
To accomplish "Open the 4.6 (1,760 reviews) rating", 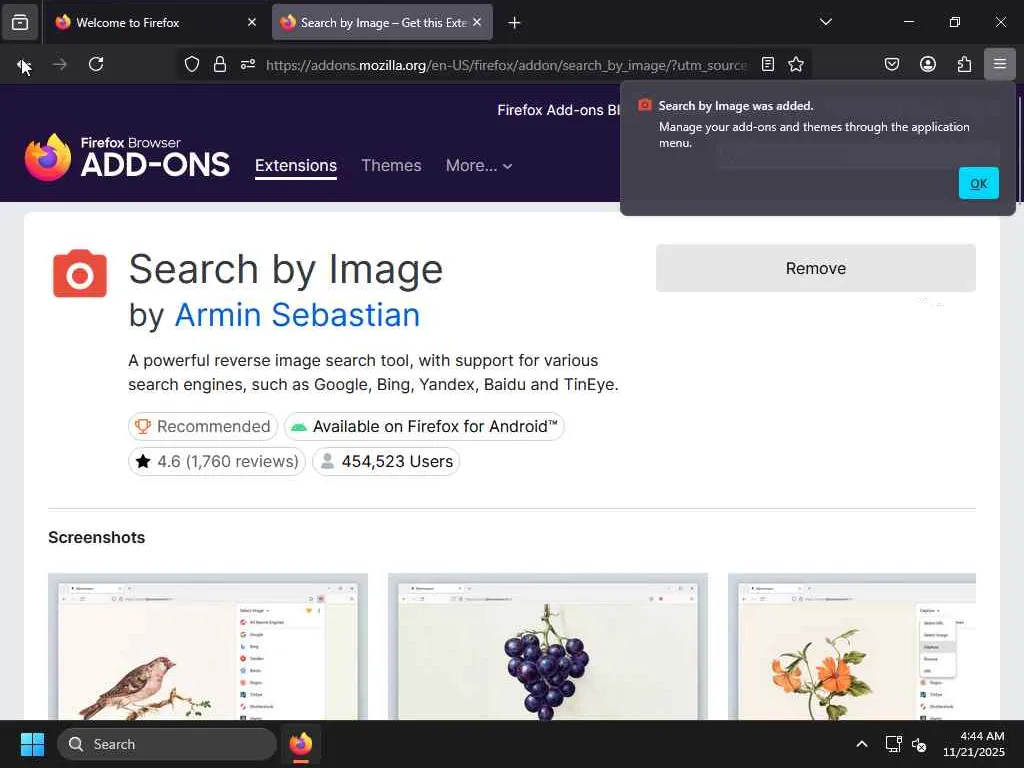I will pyautogui.click(x=217, y=462).
